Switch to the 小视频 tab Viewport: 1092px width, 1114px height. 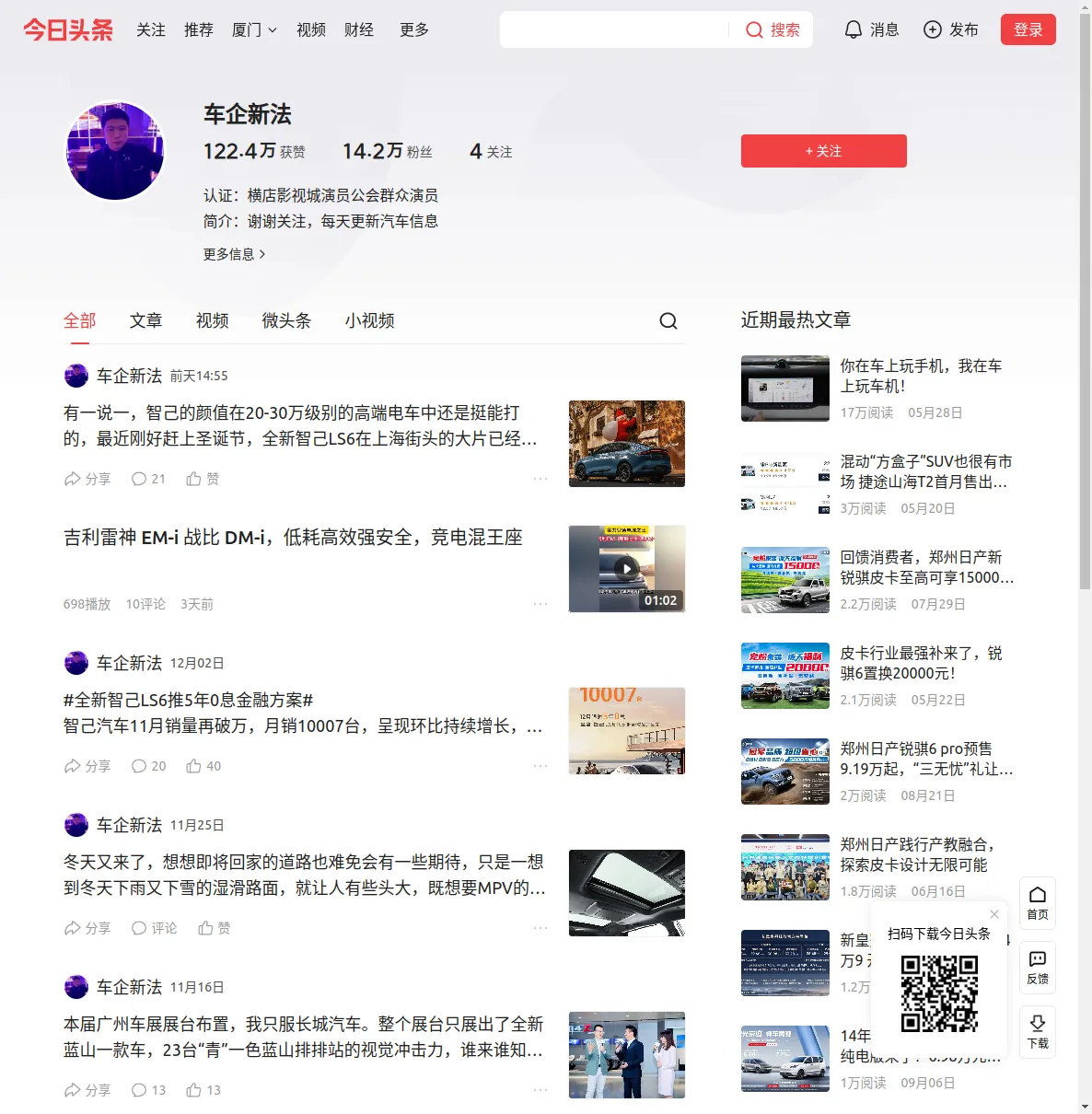click(x=369, y=320)
